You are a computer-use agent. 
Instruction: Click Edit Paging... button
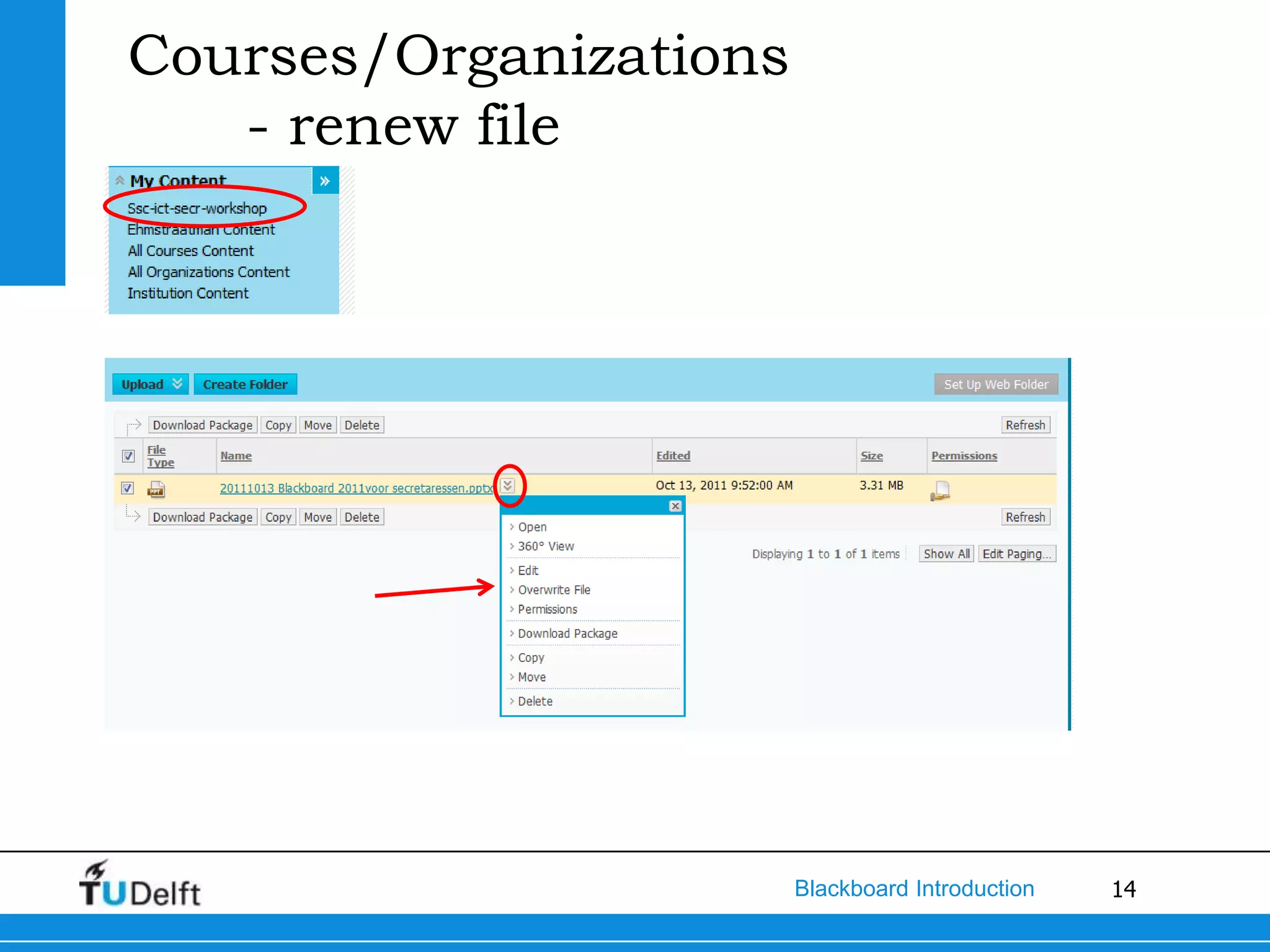tap(1017, 554)
